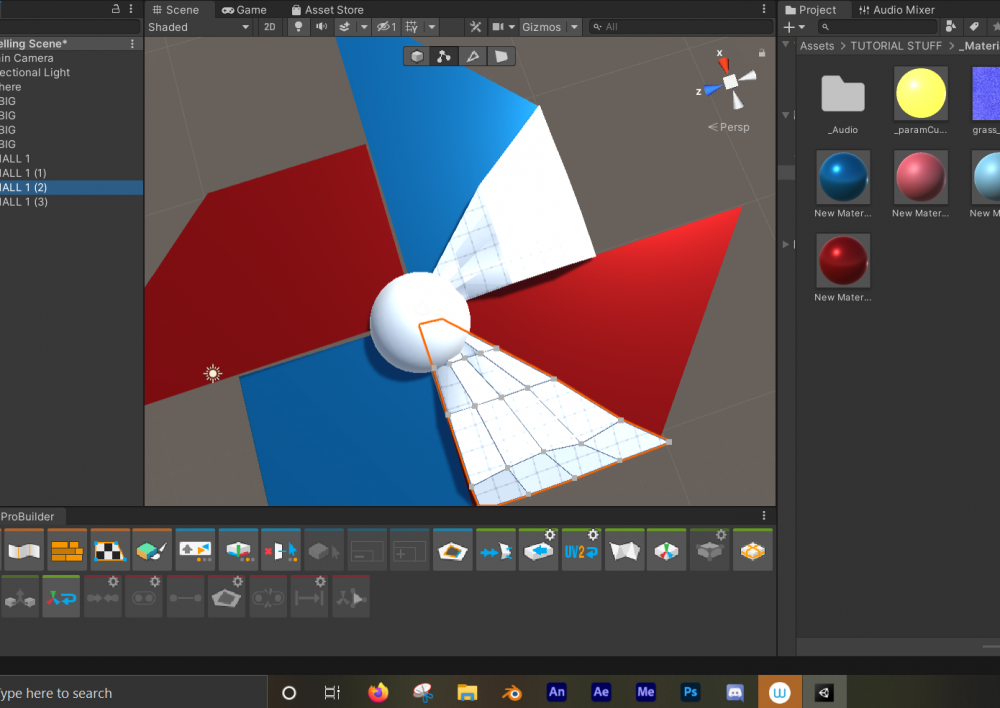Image resolution: width=1000 pixels, height=708 pixels.
Task: Toggle scene audio speaker button
Action: pos(322,27)
